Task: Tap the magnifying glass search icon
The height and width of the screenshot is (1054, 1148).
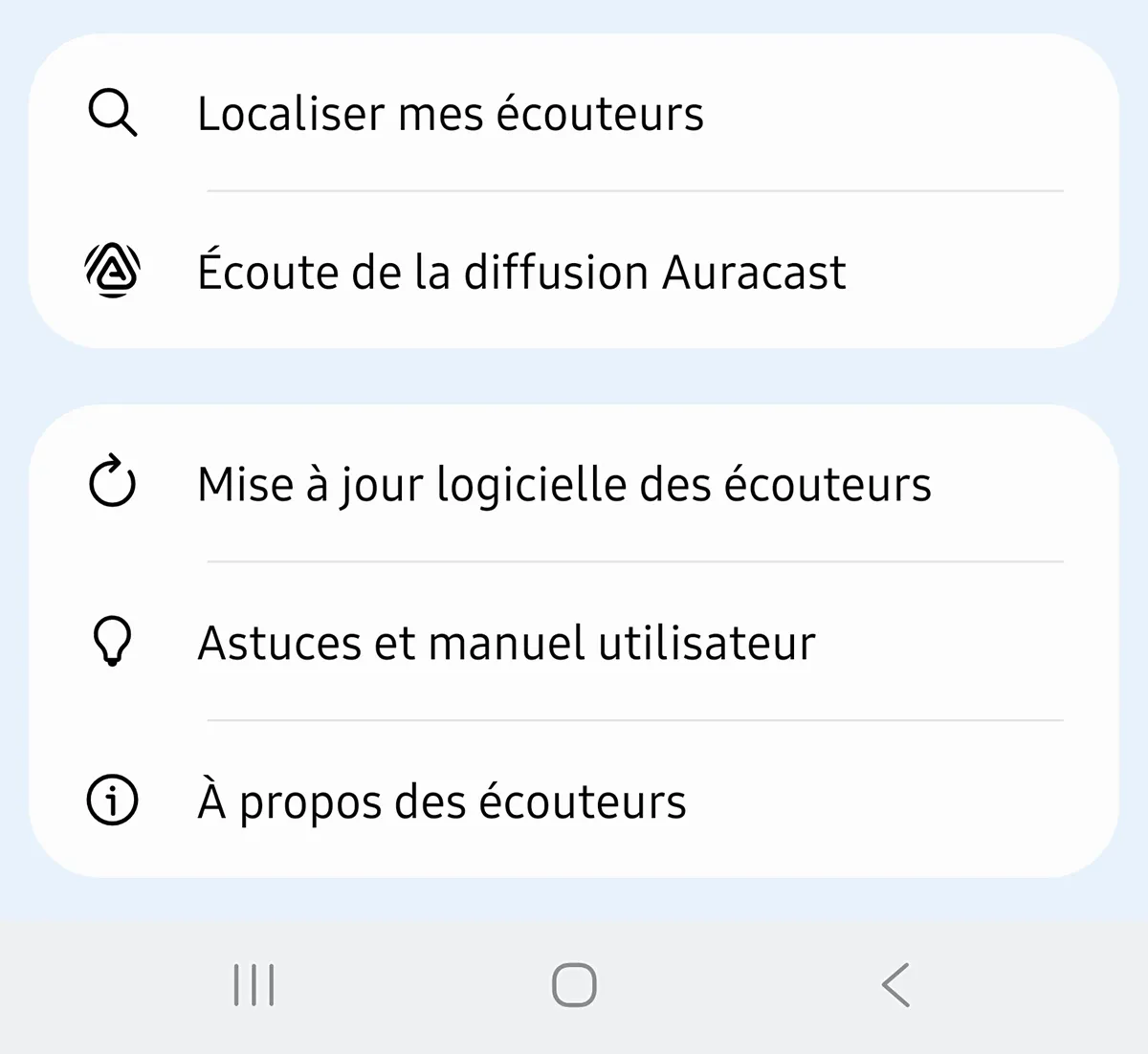Action: click(112, 113)
